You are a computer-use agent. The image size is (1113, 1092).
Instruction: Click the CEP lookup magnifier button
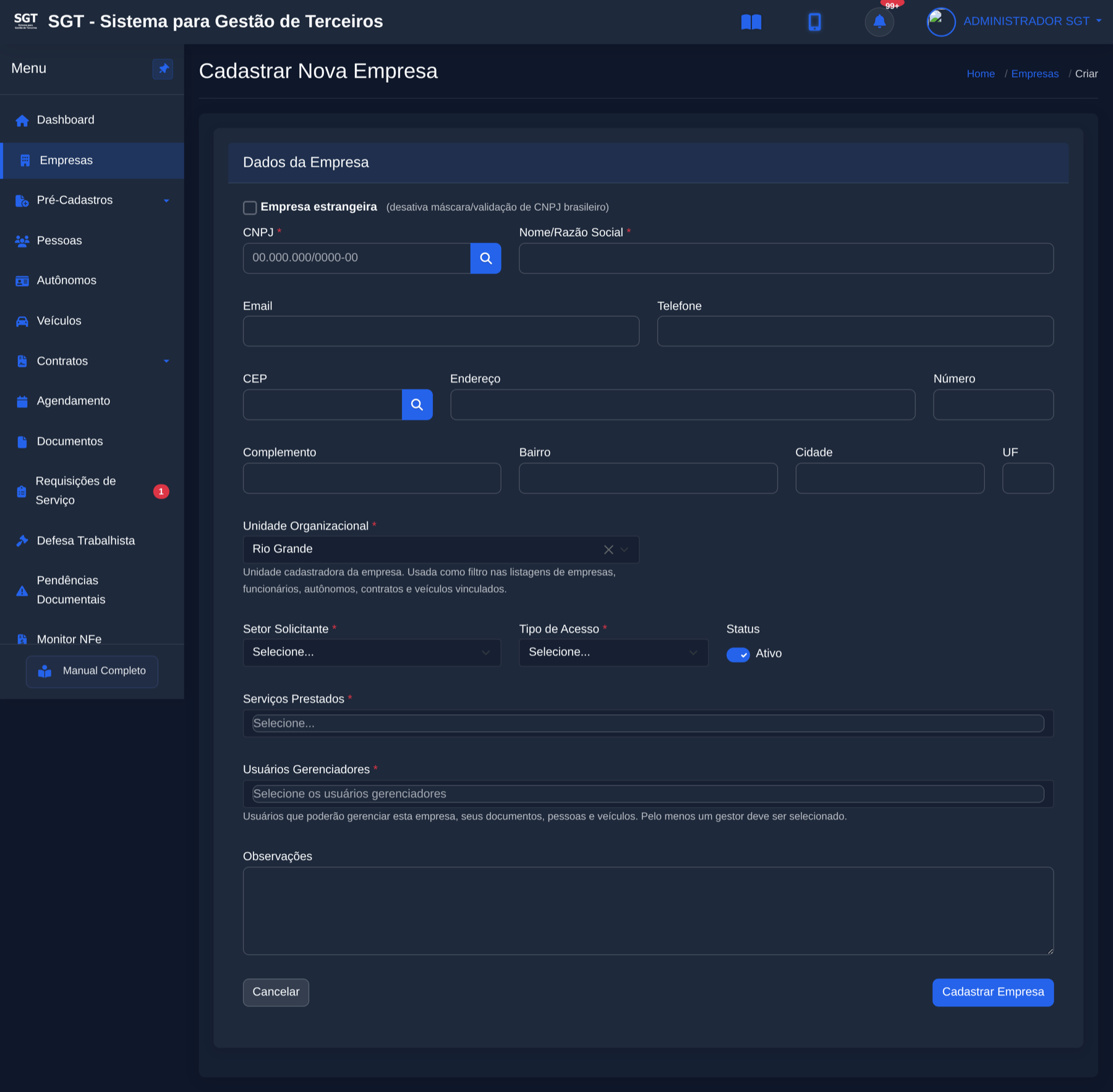pos(417,405)
